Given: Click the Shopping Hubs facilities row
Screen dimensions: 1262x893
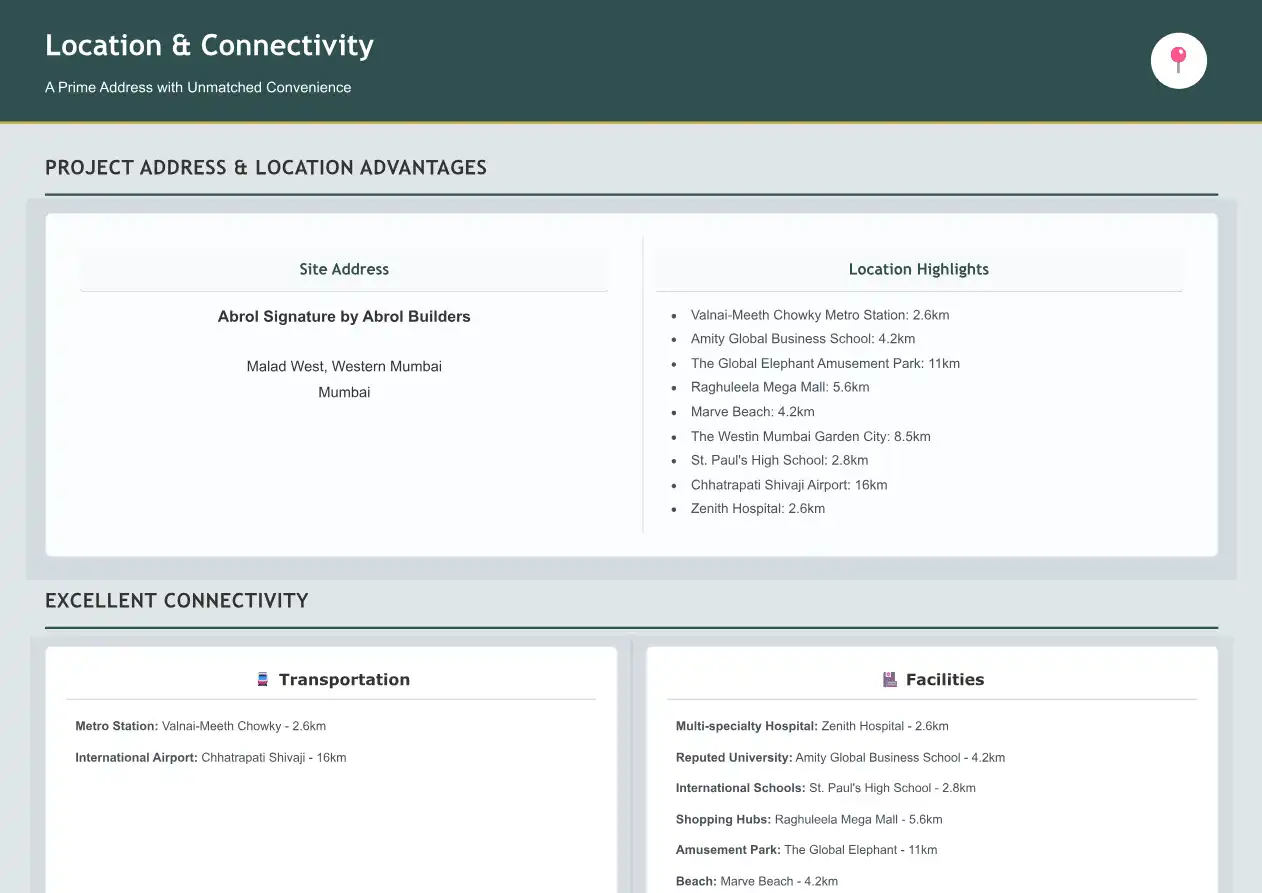Looking at the screenshot, I should (808, 820).
